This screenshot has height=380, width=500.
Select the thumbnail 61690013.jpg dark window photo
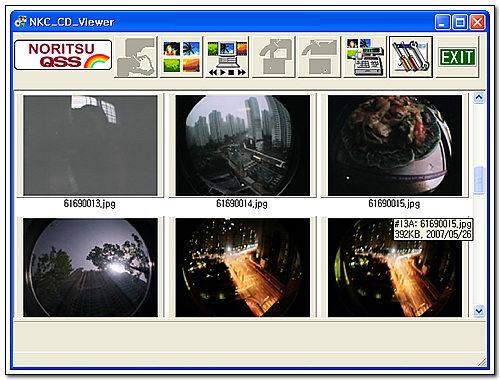pyautogui.click(x=90, y=145)
